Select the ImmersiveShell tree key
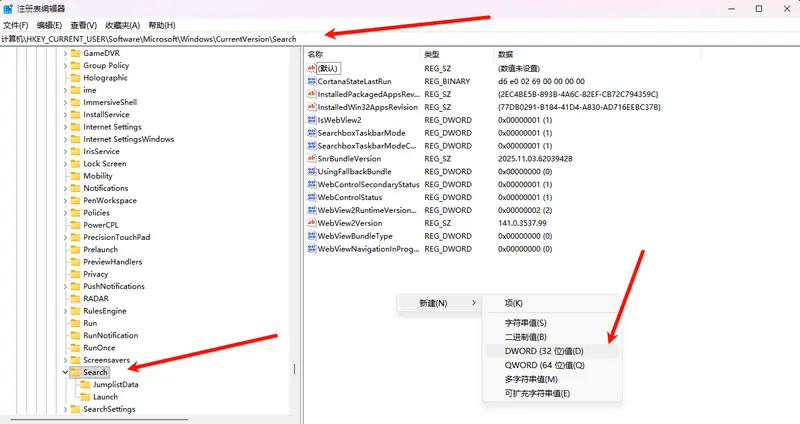This screenshot has height=424, width=800. [110, 102]
